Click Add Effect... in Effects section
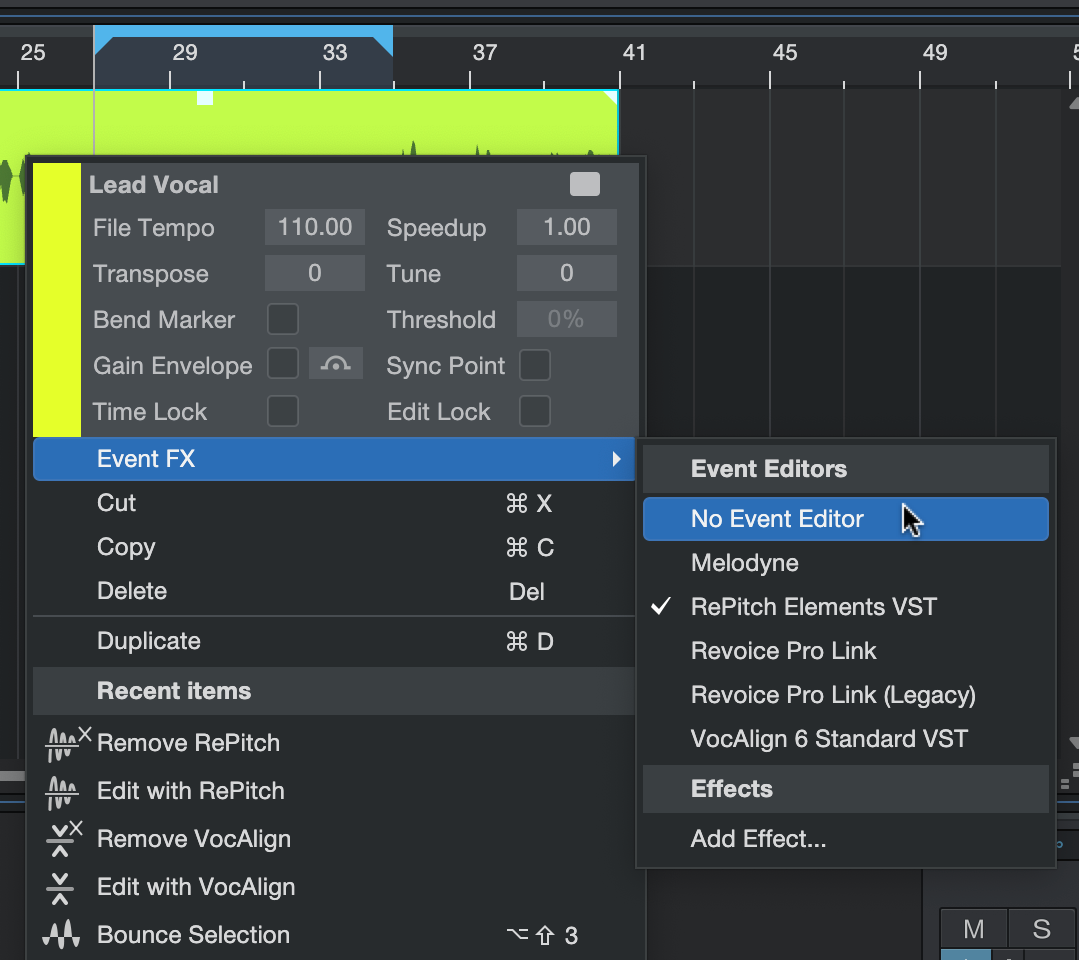Screen dimensions: 1079x960 tap(758, 839)
